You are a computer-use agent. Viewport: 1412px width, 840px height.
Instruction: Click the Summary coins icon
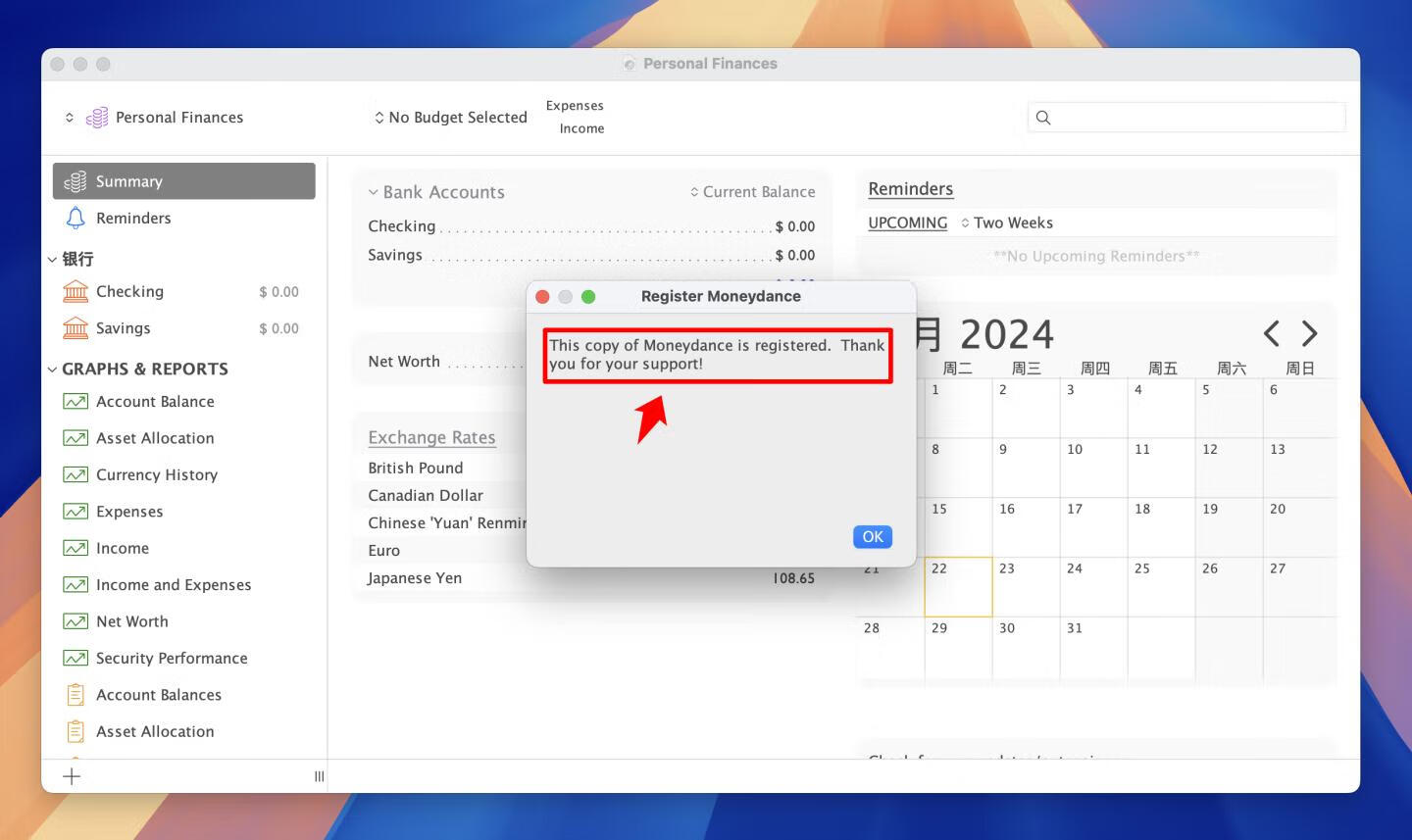click(x=76, y=181)
